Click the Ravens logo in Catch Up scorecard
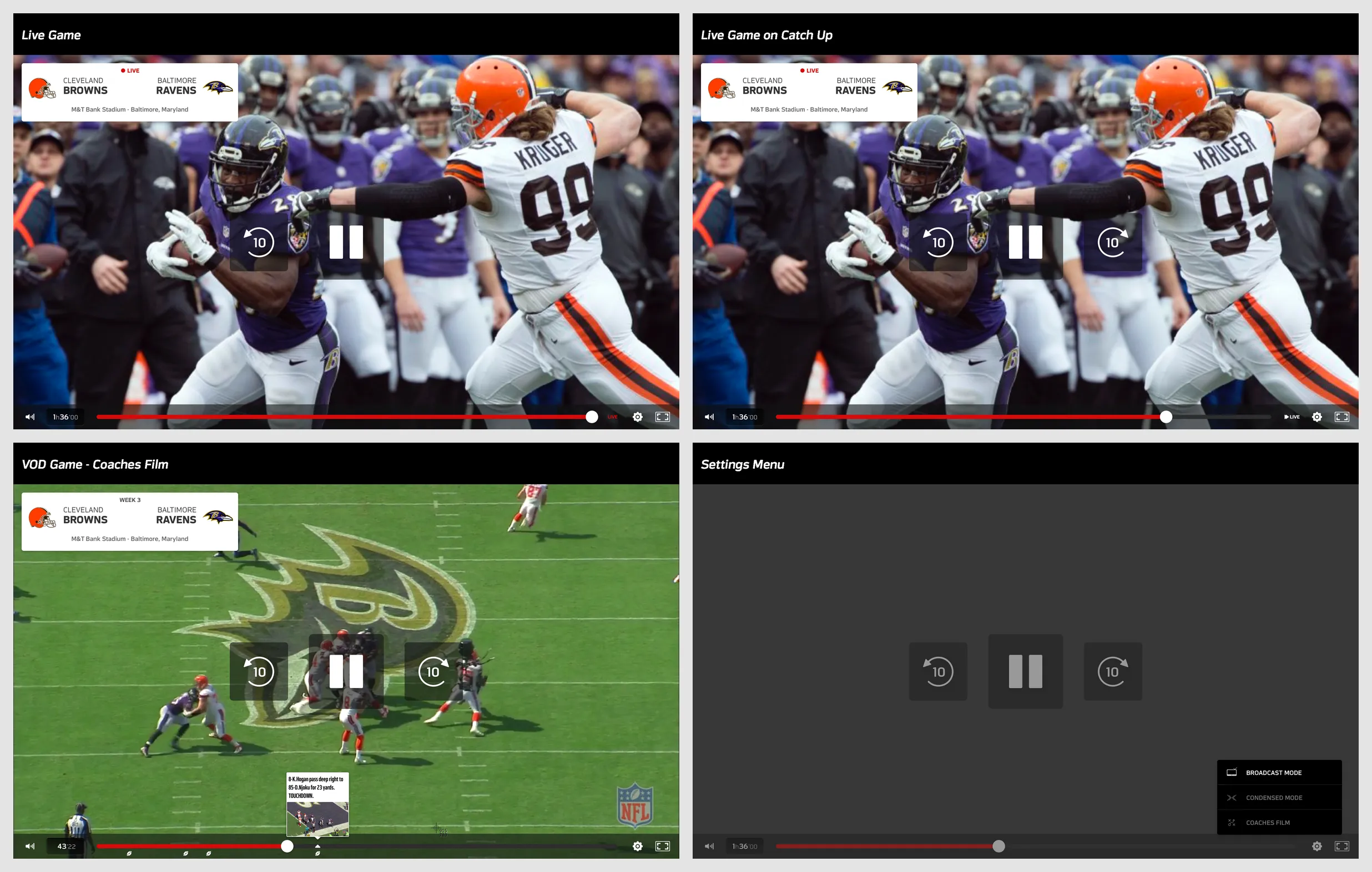The width and height of the screenshot is (1372, 872). [x=897, y=87]
